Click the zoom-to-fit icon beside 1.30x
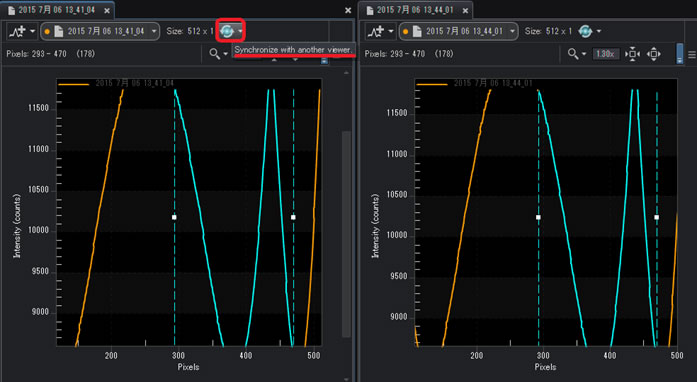The image size is (697, 382). pos(632,54)
